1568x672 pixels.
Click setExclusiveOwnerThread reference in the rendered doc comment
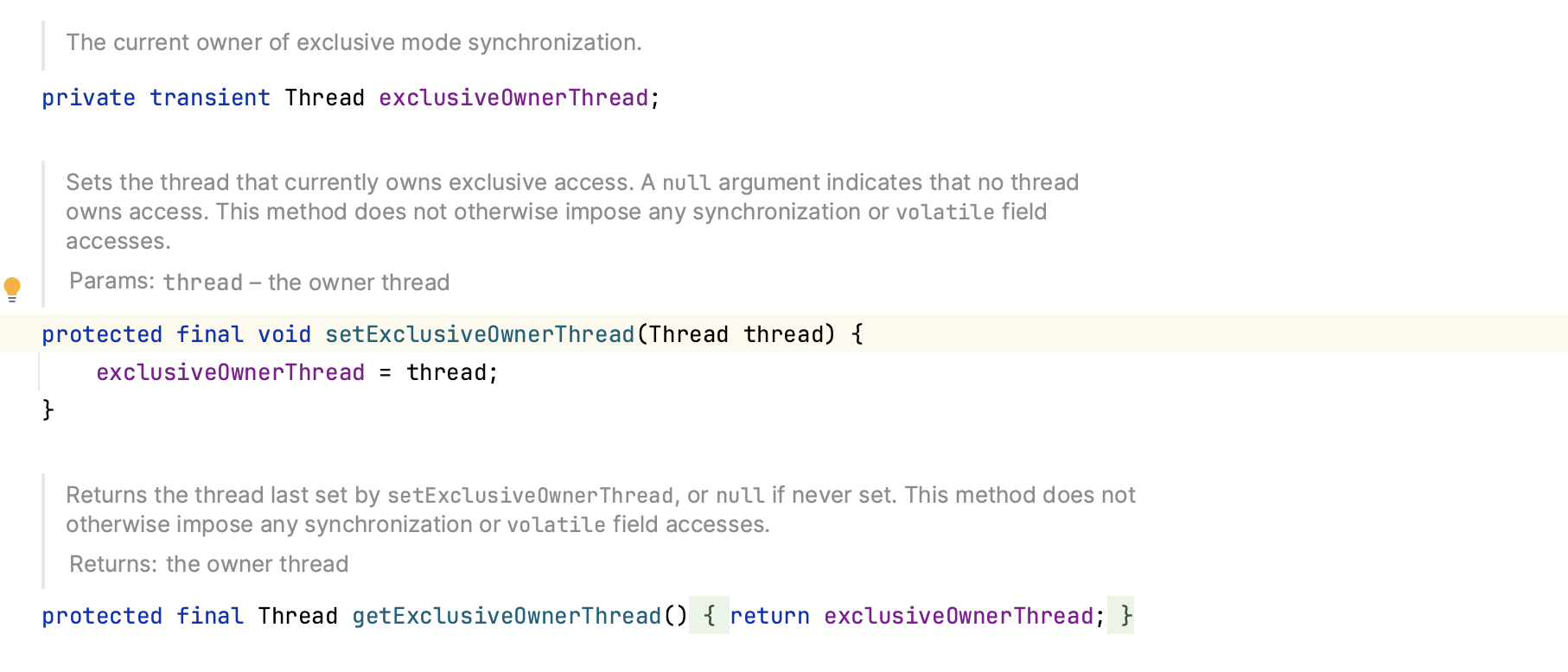(530, 496)
